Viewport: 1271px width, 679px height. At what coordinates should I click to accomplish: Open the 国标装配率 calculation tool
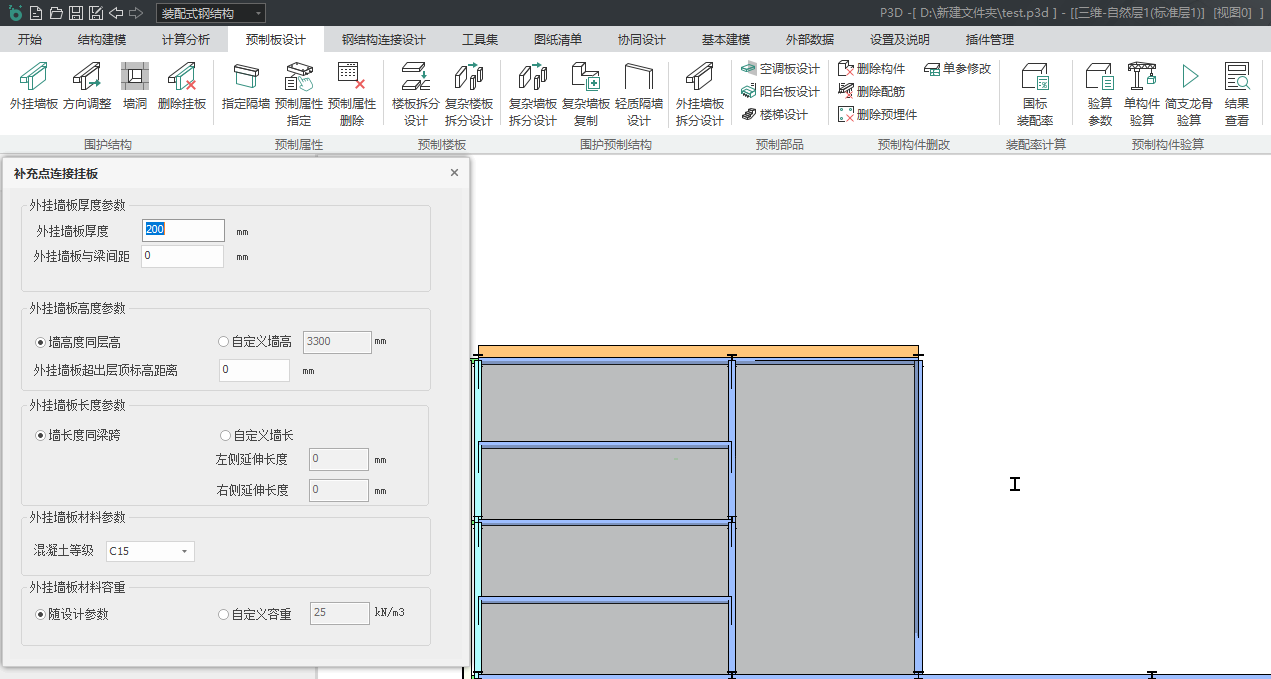click(1035, 78)
